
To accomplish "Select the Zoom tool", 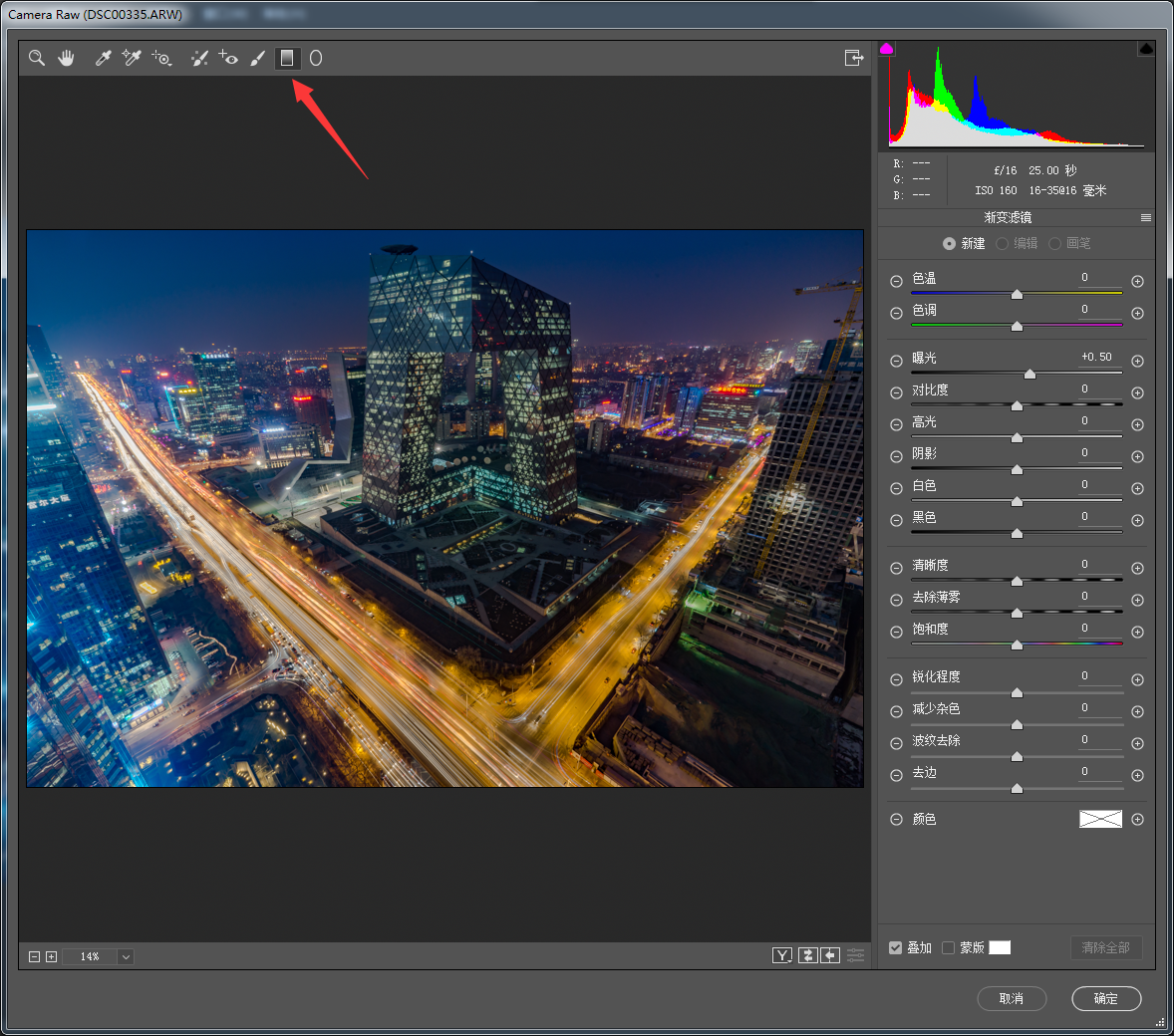I will click(37, 58).
